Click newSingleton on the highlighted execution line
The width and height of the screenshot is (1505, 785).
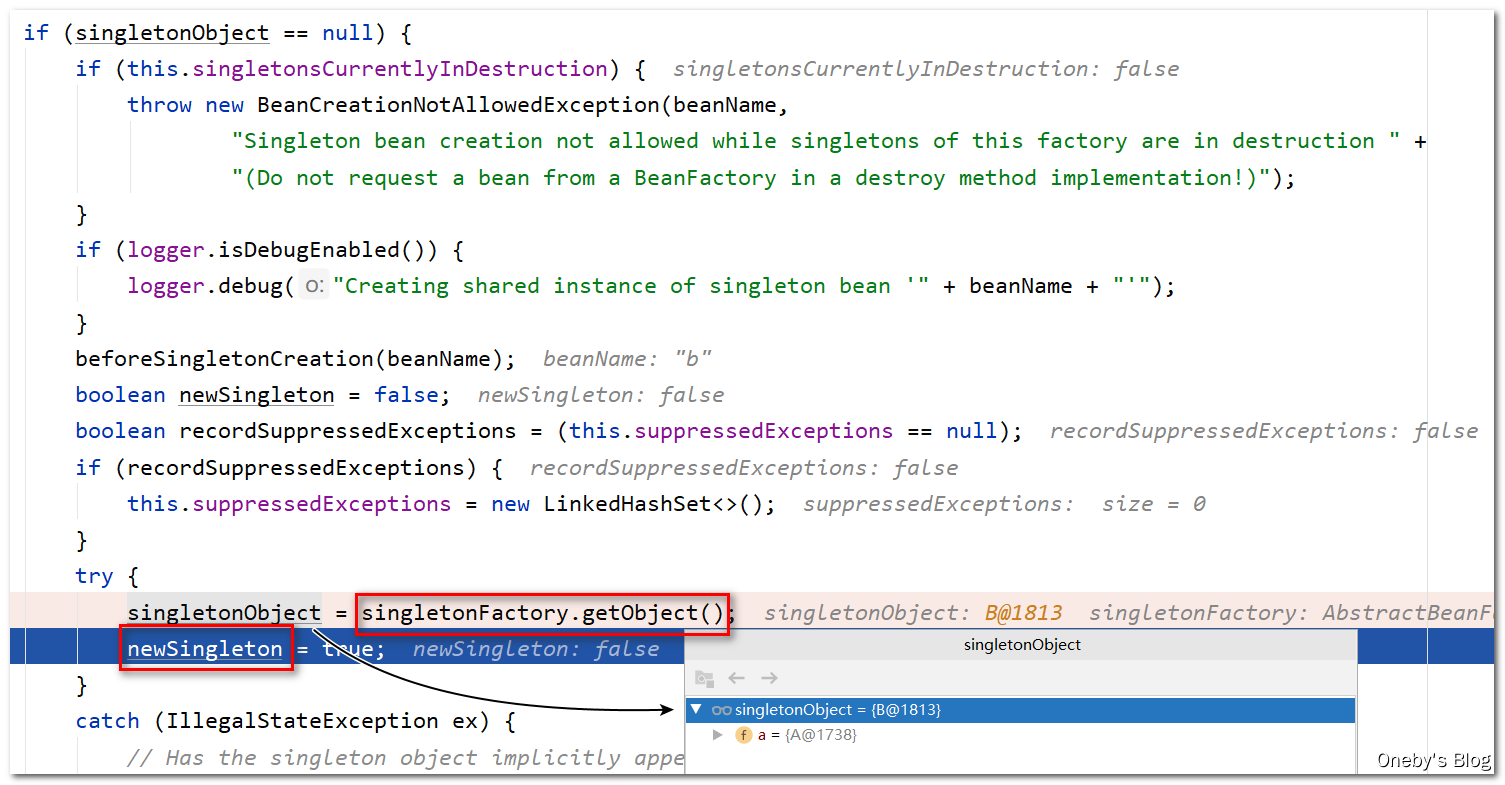(x=205, y=649)
